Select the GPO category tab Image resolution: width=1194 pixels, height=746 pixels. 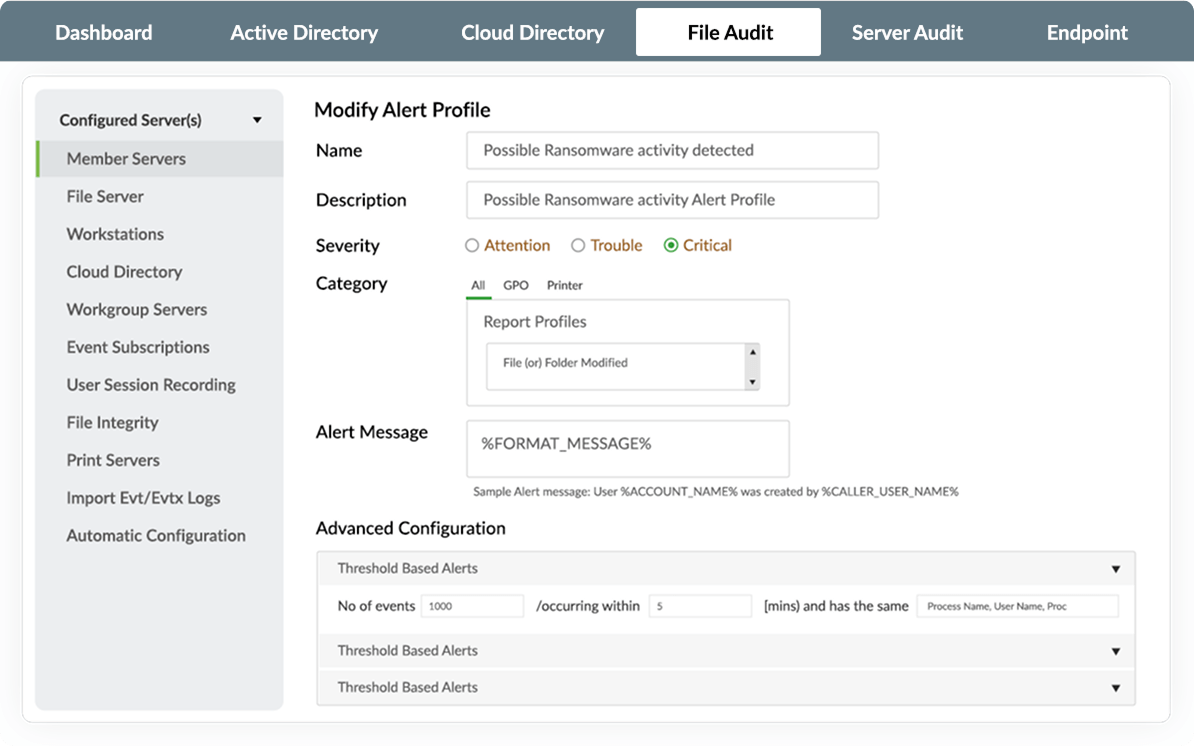(516, 285)
